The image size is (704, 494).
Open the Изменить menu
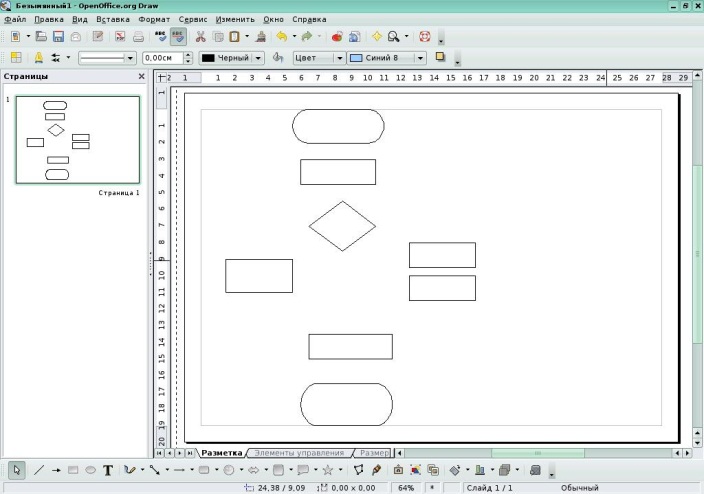[235, 19]
